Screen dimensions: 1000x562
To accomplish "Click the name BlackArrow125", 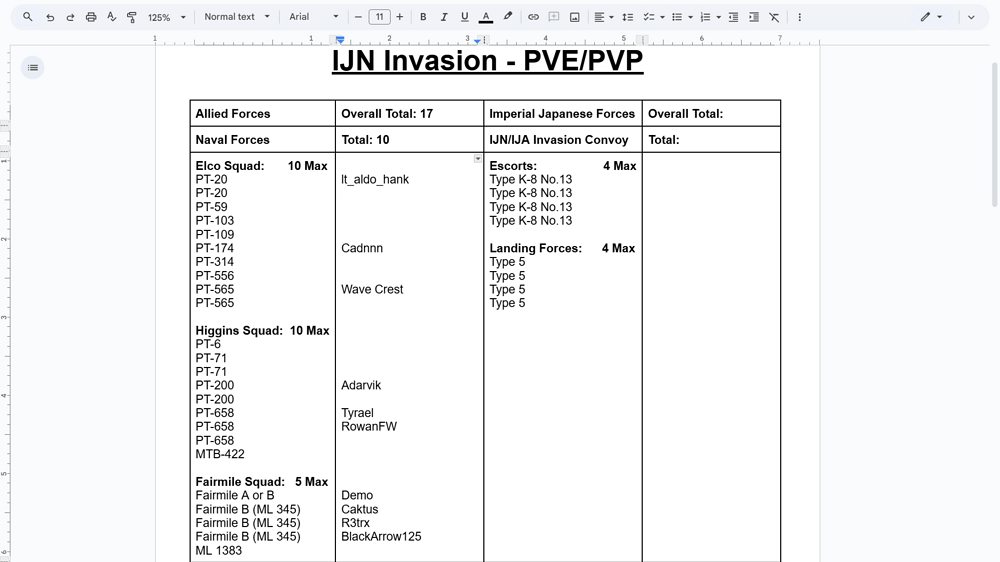I will coord(381,536).
